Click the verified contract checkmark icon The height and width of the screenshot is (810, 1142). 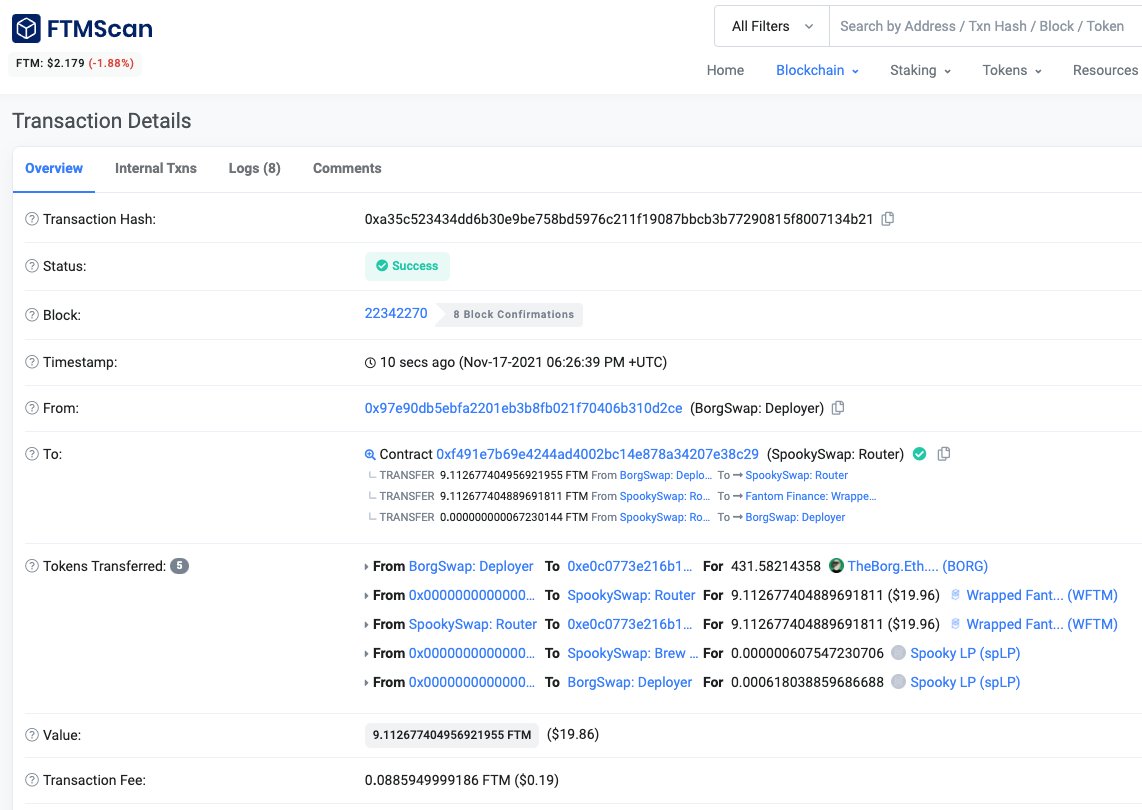(919, 453)
